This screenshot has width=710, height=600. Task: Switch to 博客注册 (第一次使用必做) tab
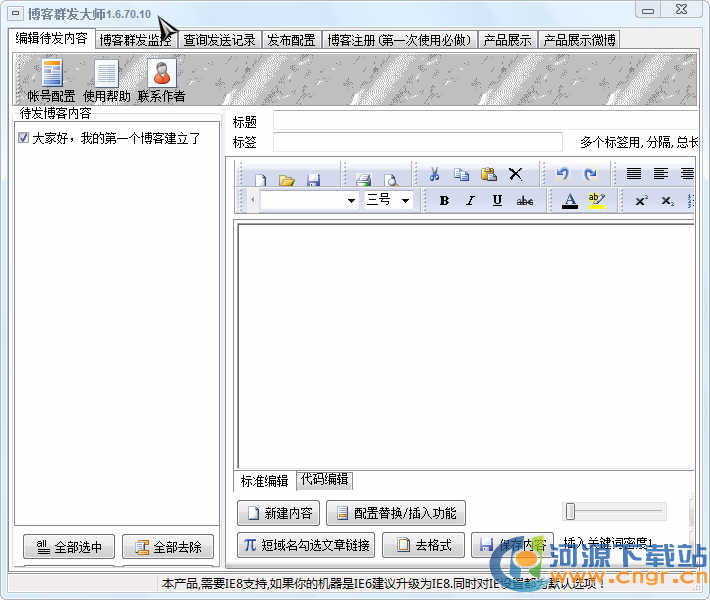(399, 40)
